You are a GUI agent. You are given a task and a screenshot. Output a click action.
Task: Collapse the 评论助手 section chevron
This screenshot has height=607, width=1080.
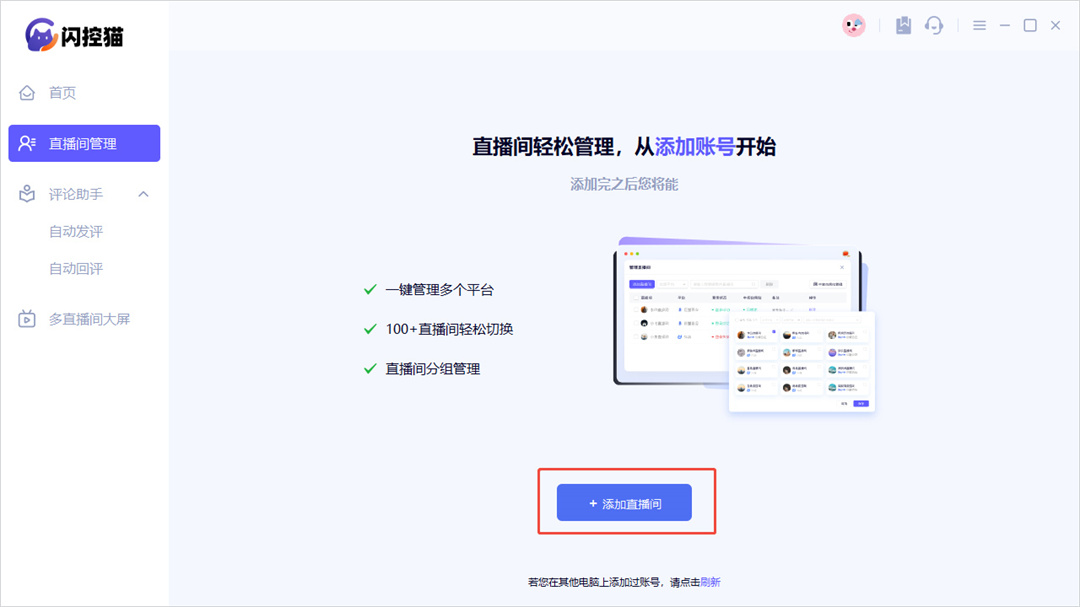(x=143, y=194)
